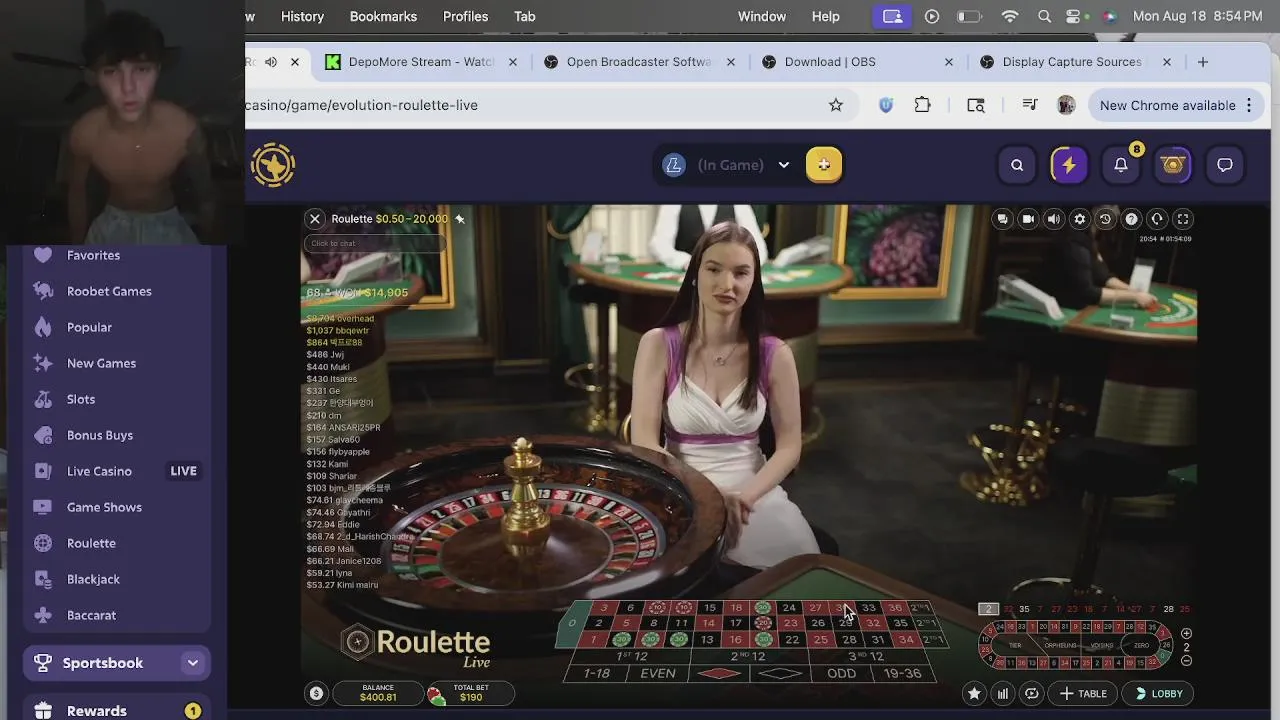Click the 'Click to chat' input field

tap(374, 243)
